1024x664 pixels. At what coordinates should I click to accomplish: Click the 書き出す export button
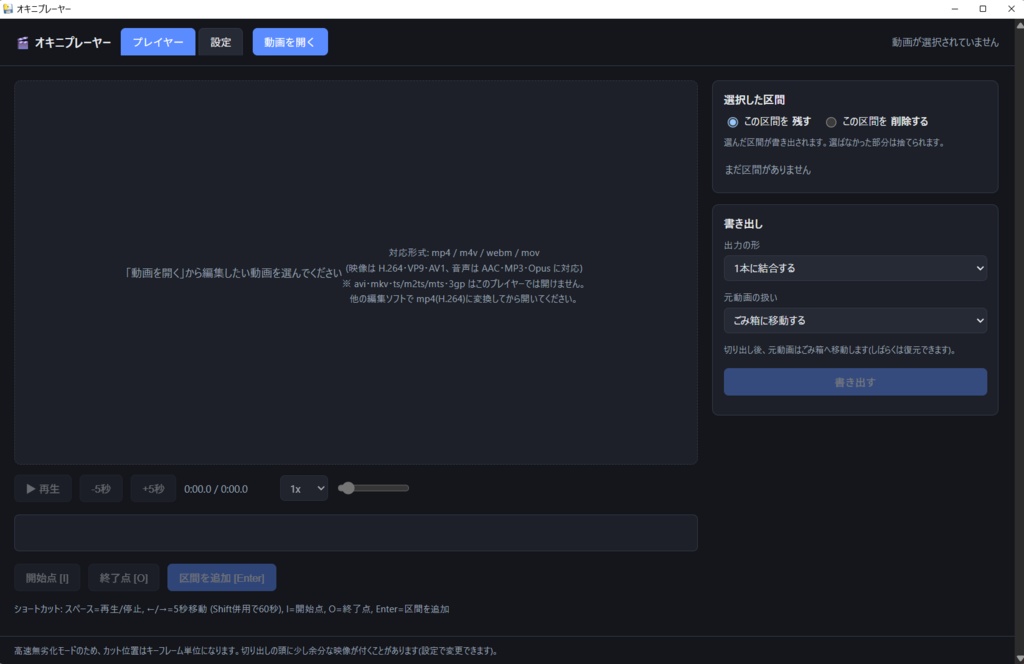pos(855,382)
